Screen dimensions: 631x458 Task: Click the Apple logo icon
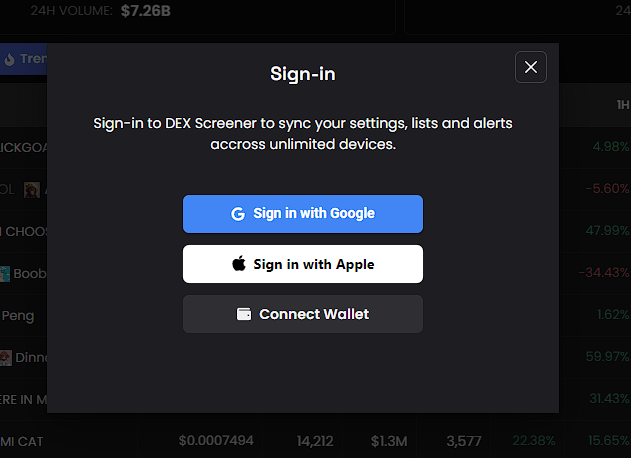238,264
